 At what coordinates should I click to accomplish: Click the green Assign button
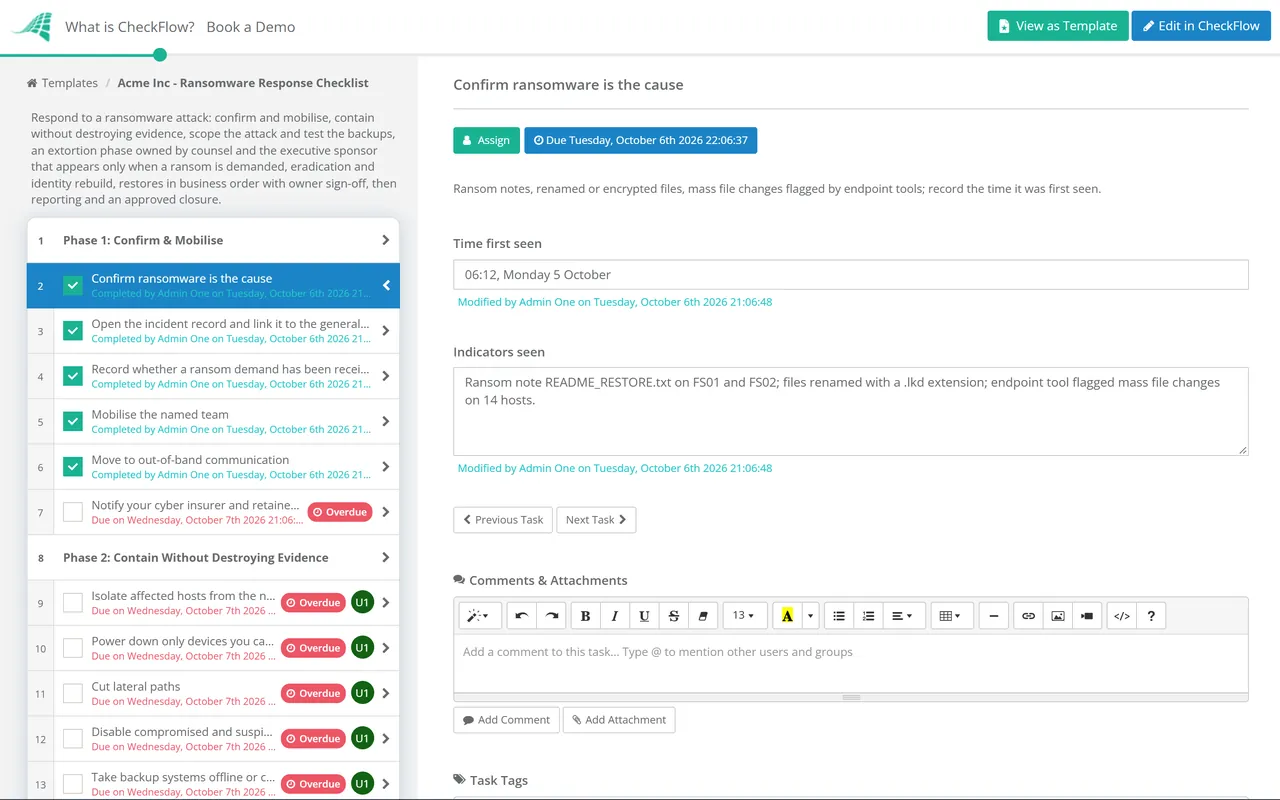click(487, 140)
